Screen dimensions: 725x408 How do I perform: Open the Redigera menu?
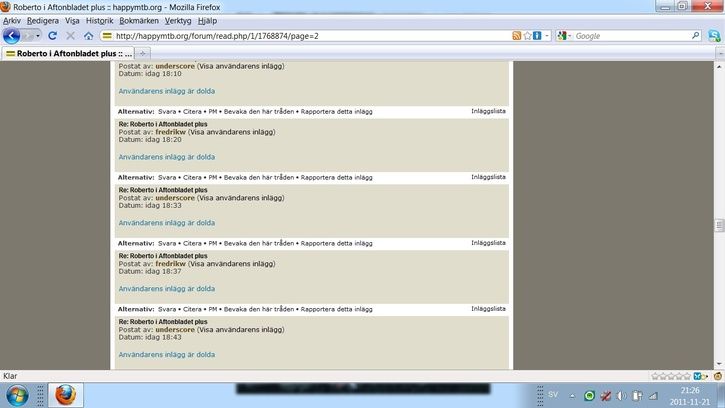click(43, 21)
